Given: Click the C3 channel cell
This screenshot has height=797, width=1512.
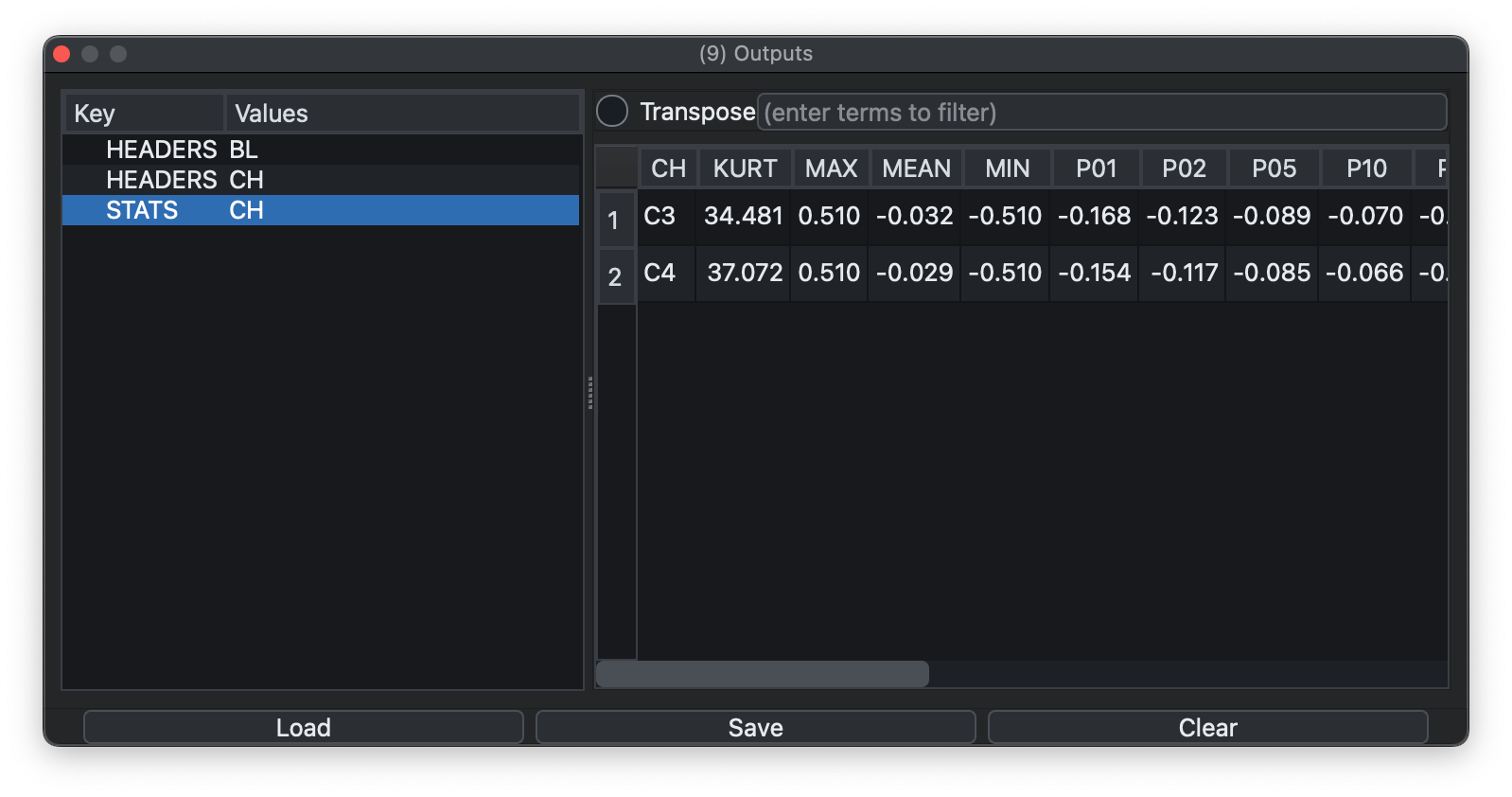Looking at the screenshot, I should (667, 216).
